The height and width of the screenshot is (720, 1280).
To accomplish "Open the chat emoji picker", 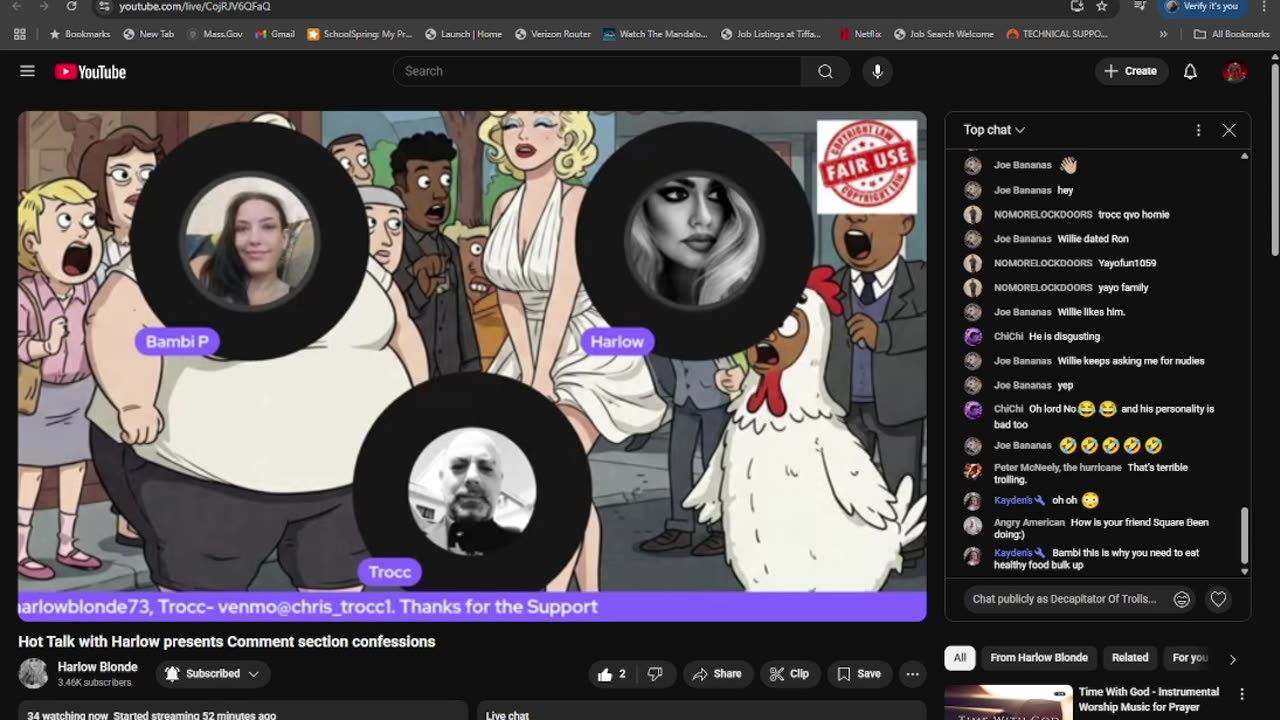I will pos(1181,599).
